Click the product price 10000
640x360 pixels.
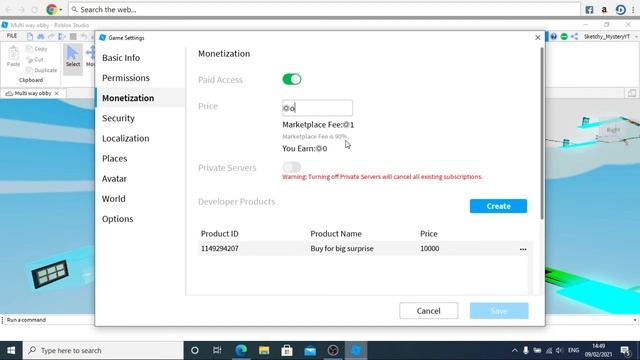pyautogui.click(x=429, y=249)
